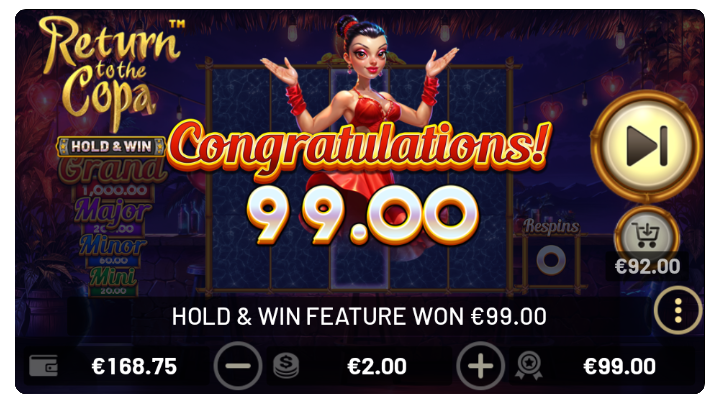Click the Return to the Copa logo
This screenshot has width=720, height=408.
(109, 69)
